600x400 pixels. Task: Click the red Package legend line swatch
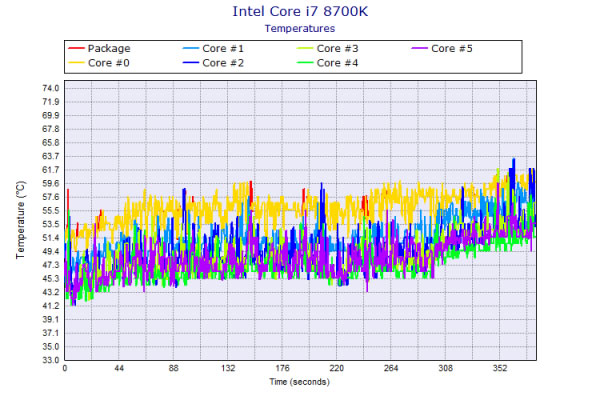tap(76, 49)
